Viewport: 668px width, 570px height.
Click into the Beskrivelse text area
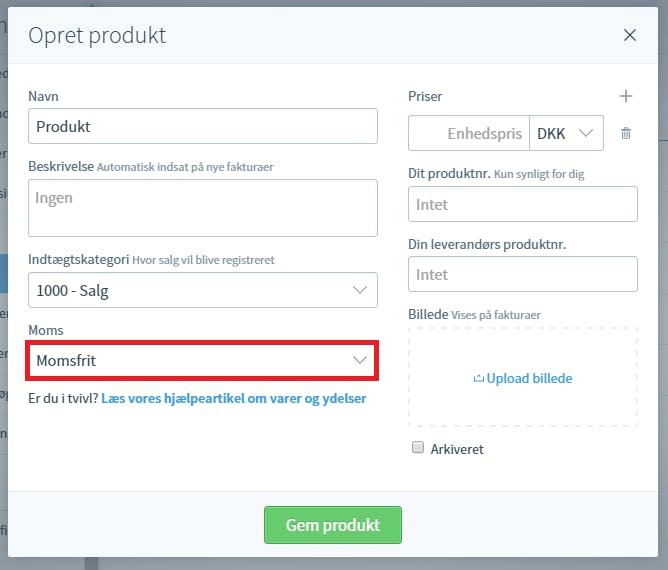(202, 208)
